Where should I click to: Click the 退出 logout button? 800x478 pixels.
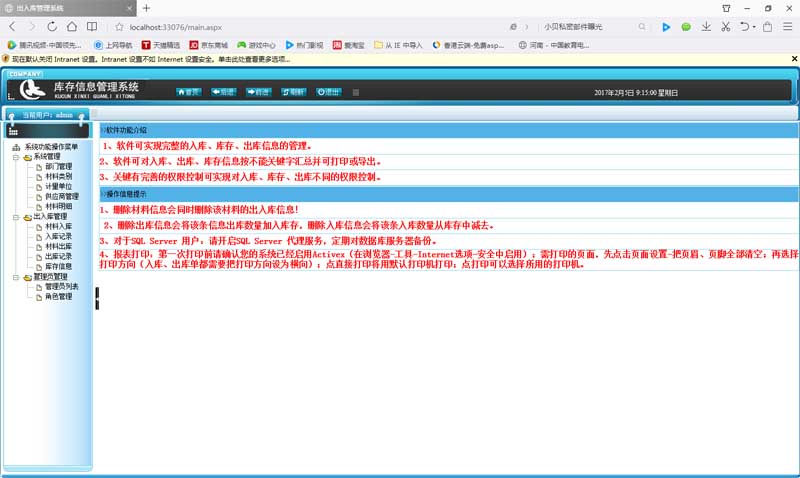point(329,92)
